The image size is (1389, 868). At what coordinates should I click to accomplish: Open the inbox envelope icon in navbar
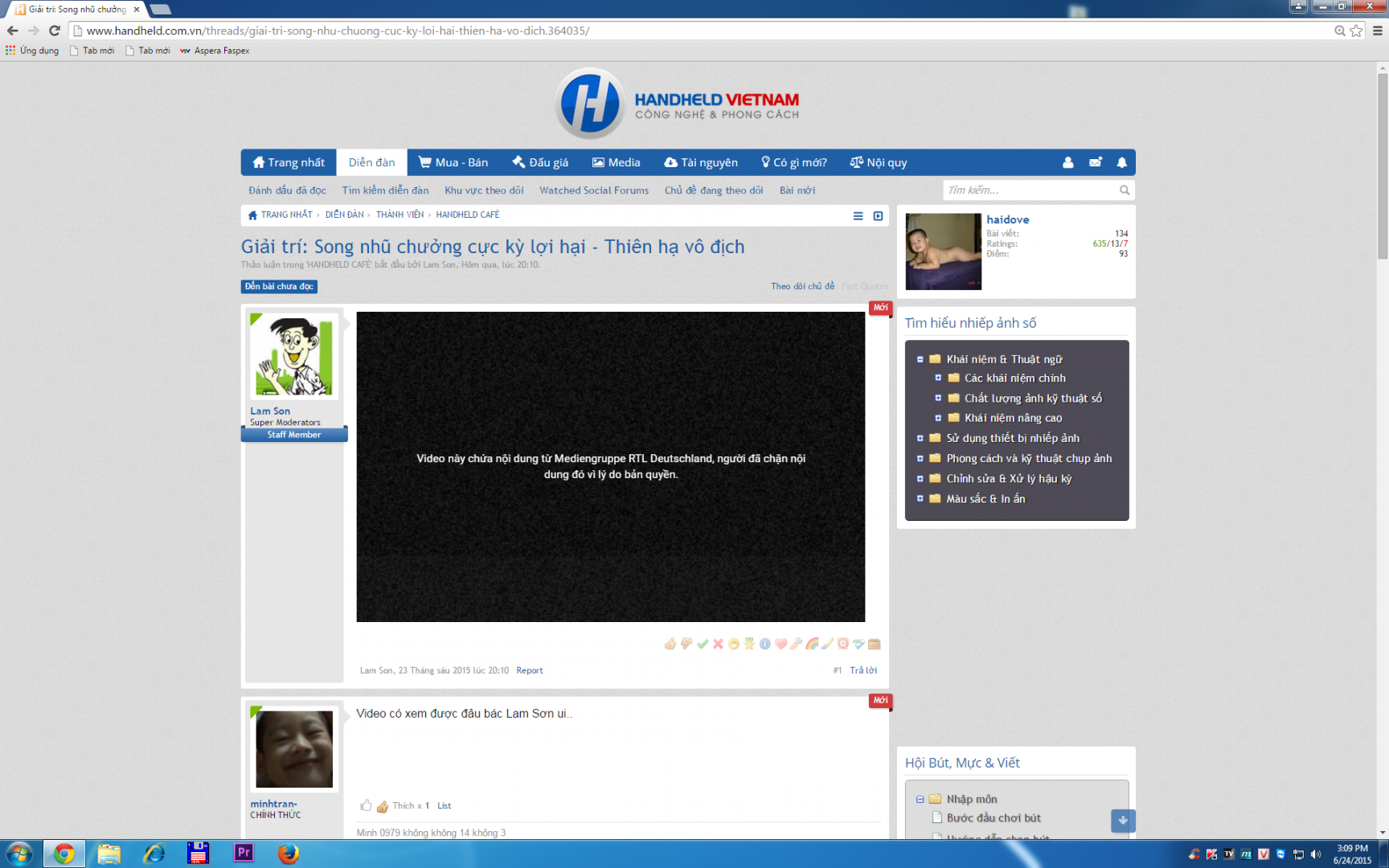coord(1095,162)
